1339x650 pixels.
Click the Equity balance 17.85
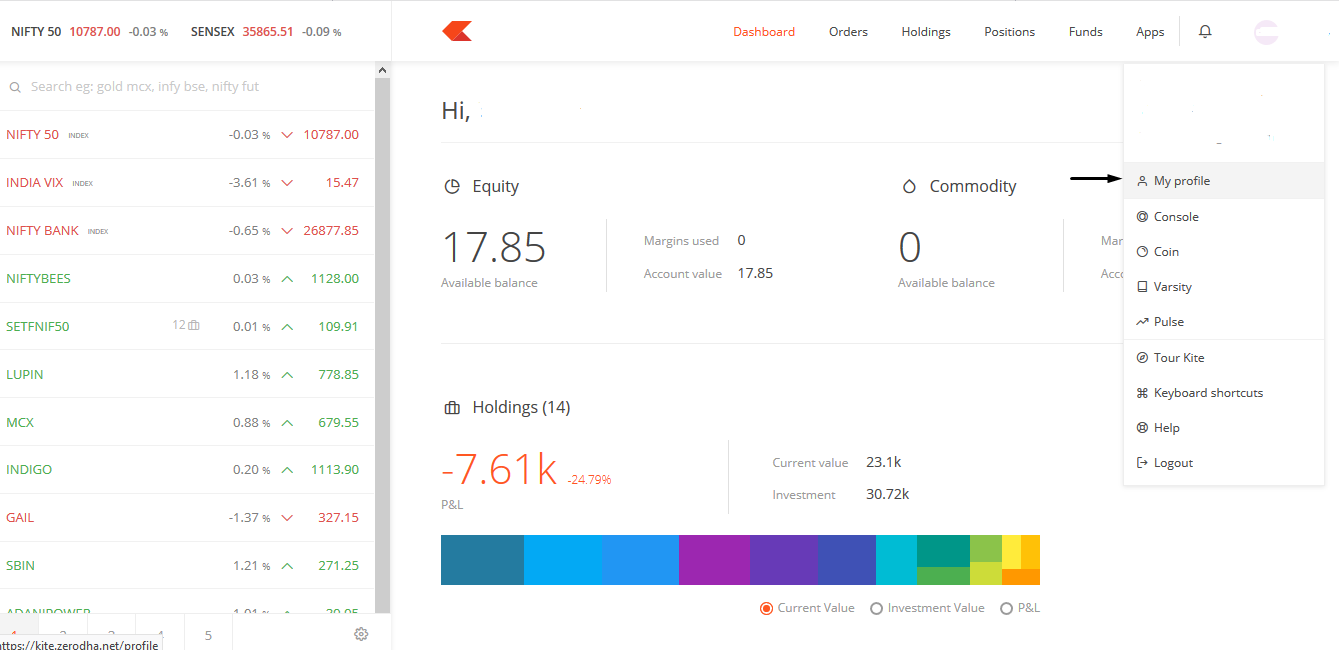pos(494,247)
